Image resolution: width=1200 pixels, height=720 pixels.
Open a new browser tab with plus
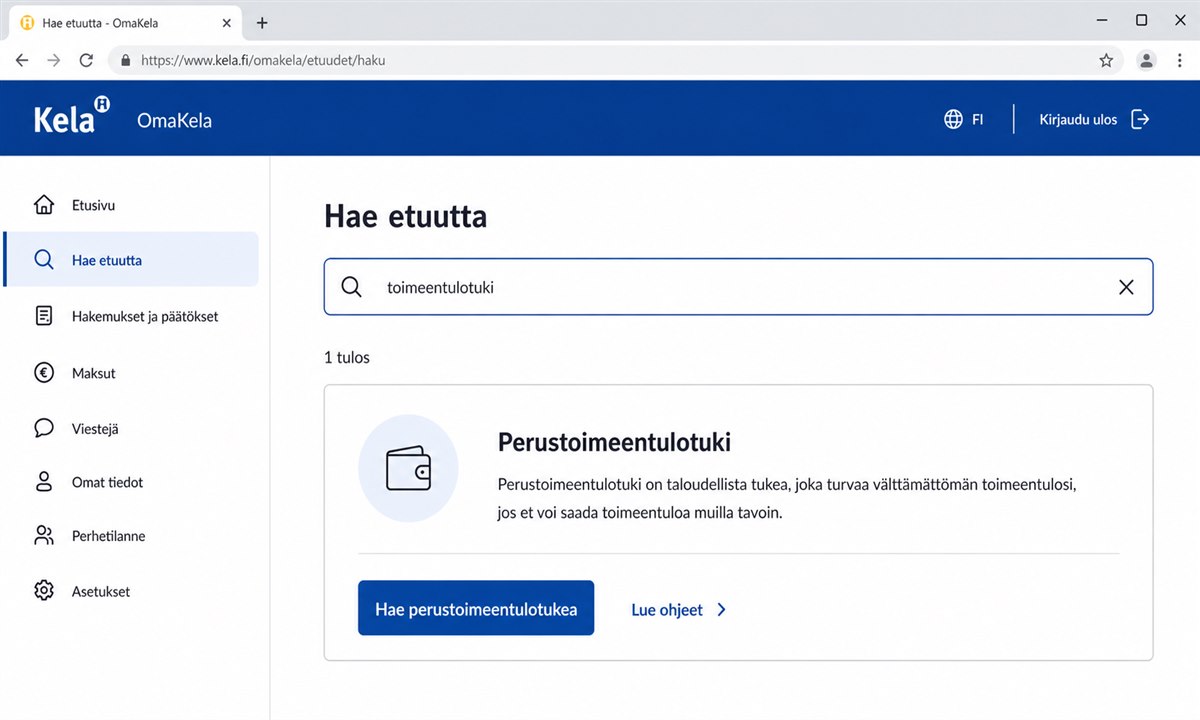(262, 22)
